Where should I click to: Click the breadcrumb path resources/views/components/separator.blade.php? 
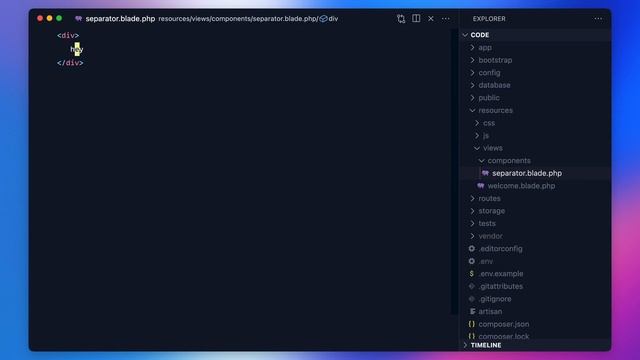pos(238,19)
